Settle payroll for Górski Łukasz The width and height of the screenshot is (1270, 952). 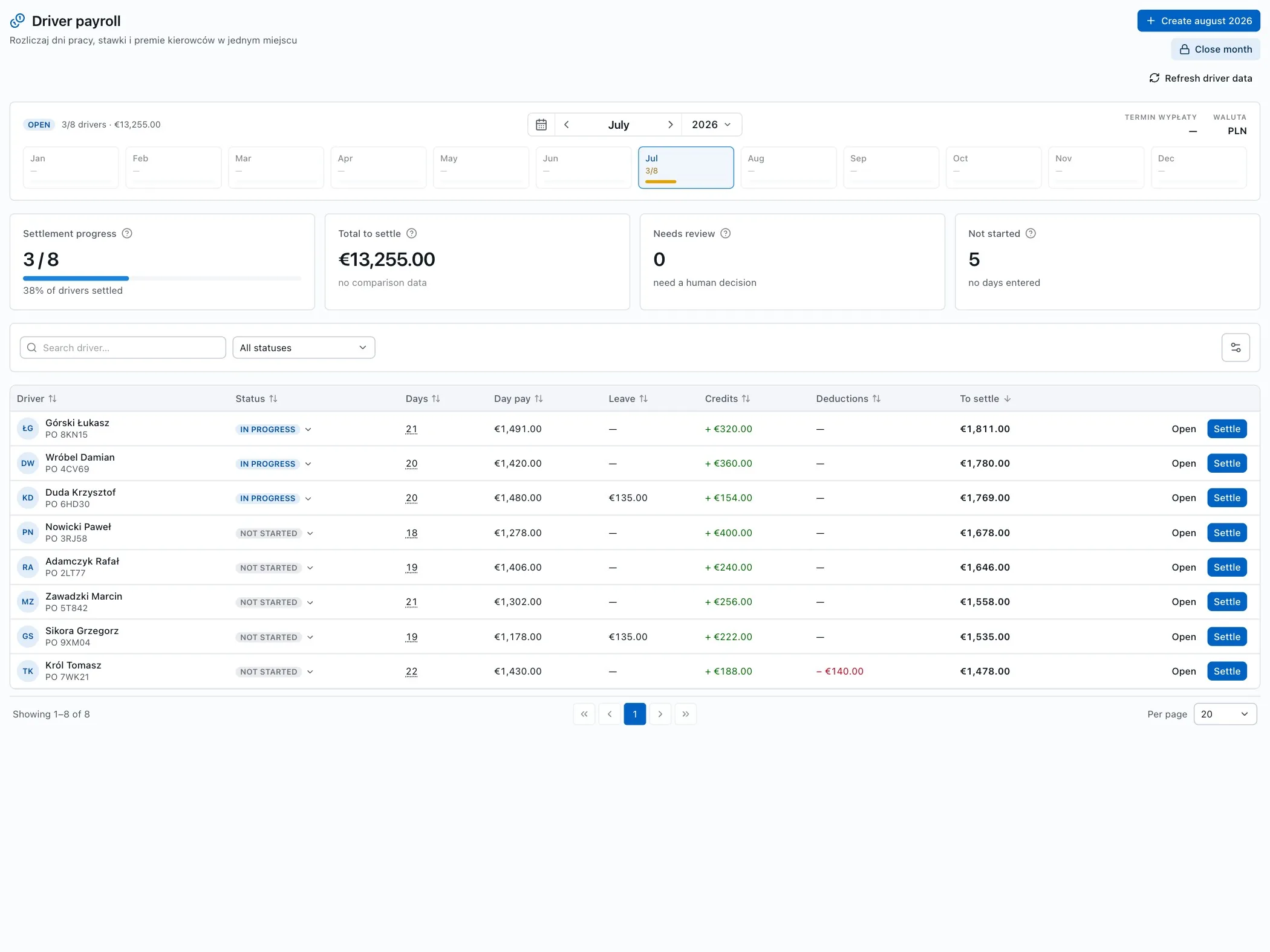pos(1227,429)
